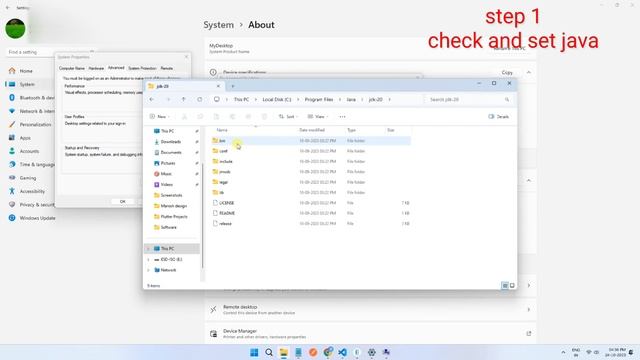640x360 pixels.
Task: Open taskbar Search
Action: point(269,352)
